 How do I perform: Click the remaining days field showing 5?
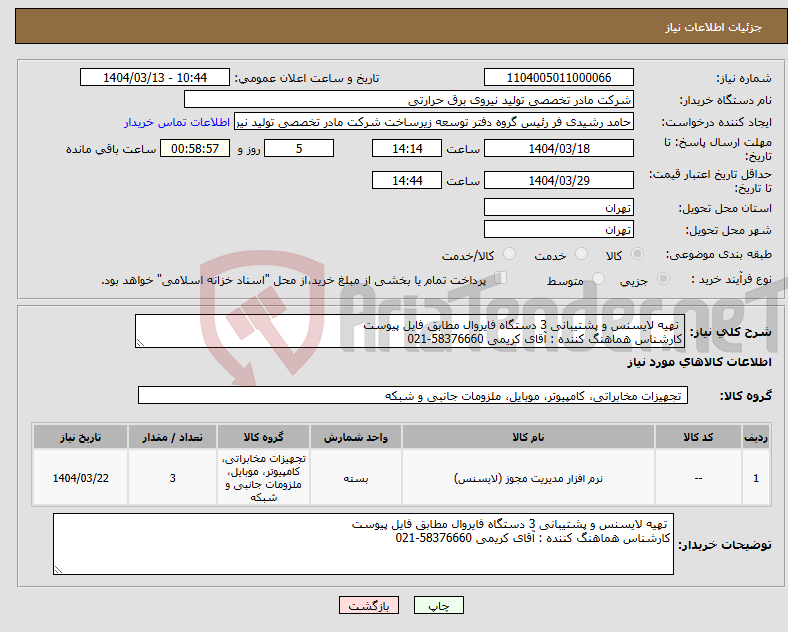[x=299, y=149]
